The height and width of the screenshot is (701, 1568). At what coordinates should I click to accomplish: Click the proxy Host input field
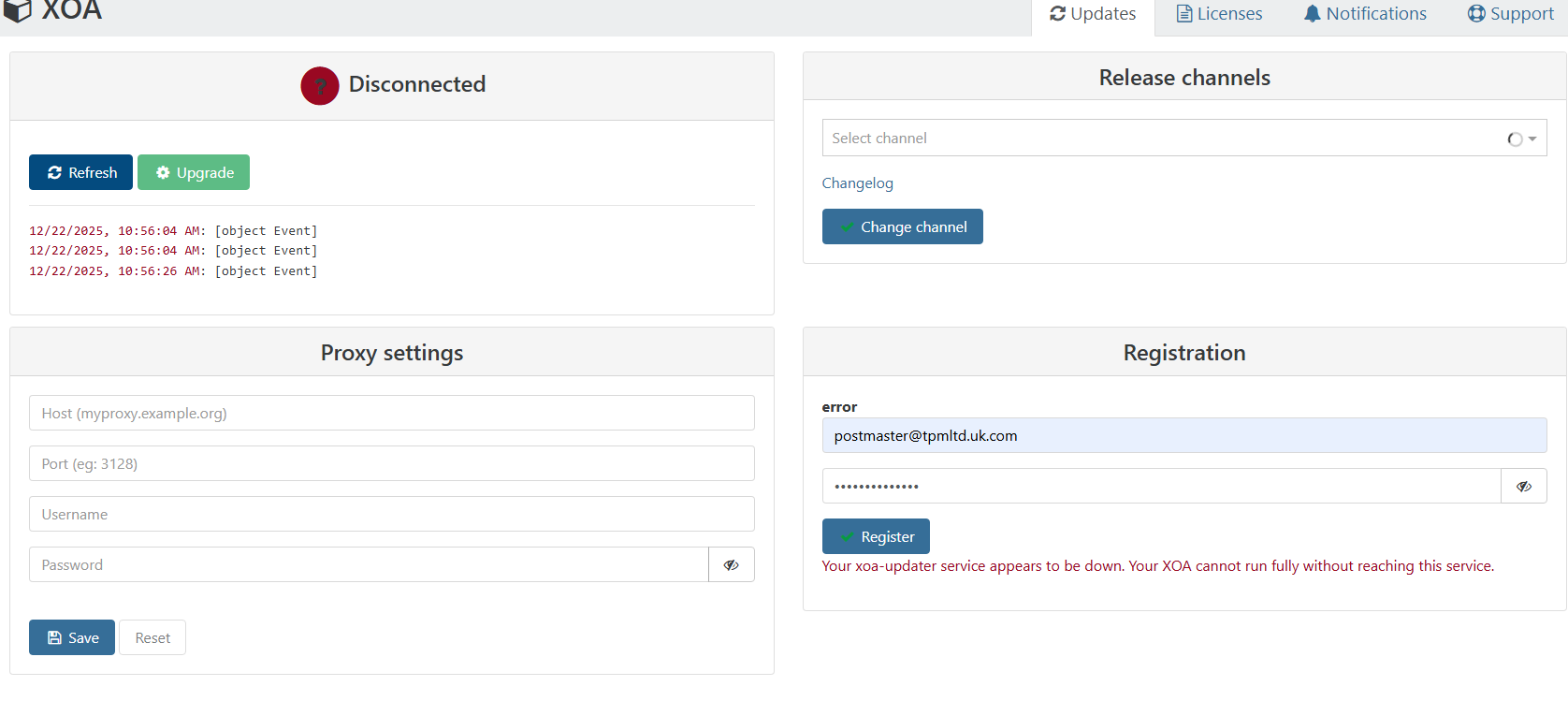tap(391, 414)
